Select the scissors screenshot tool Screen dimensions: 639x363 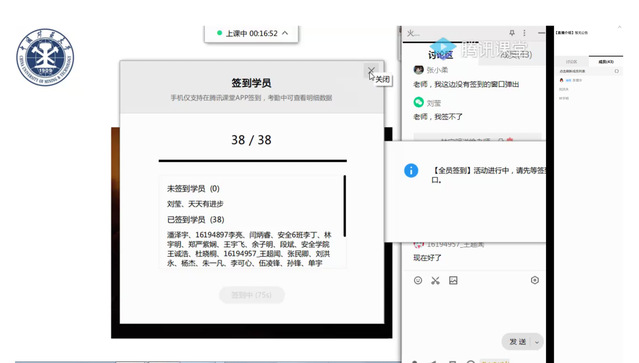point(435,280)
